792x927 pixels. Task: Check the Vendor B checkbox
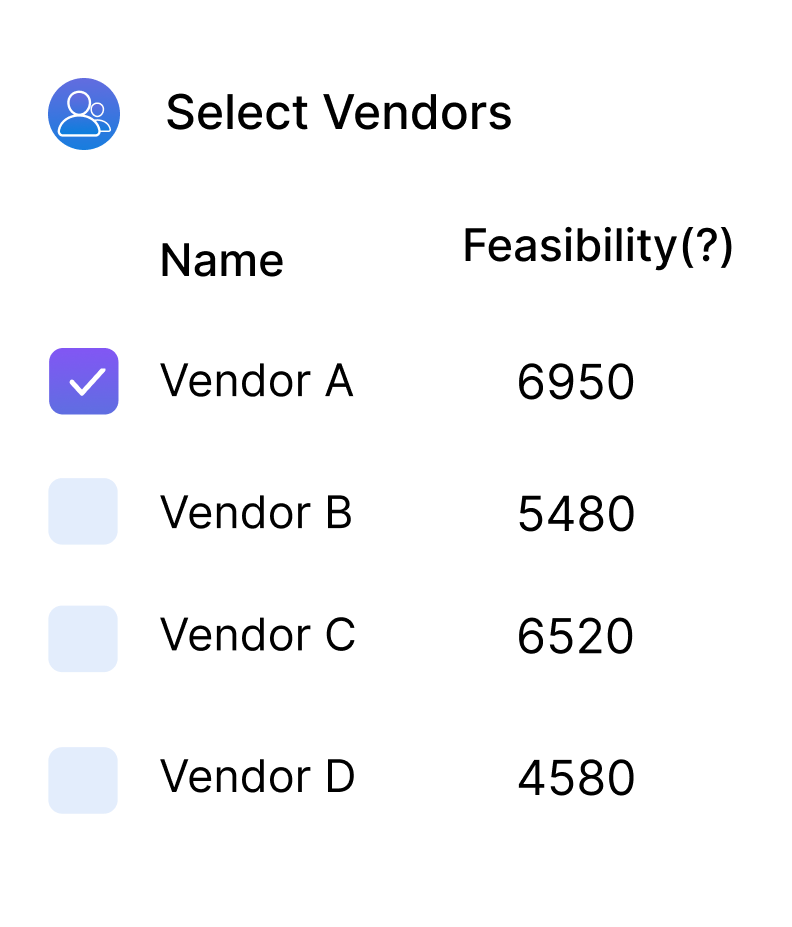(x=83, y=511)
